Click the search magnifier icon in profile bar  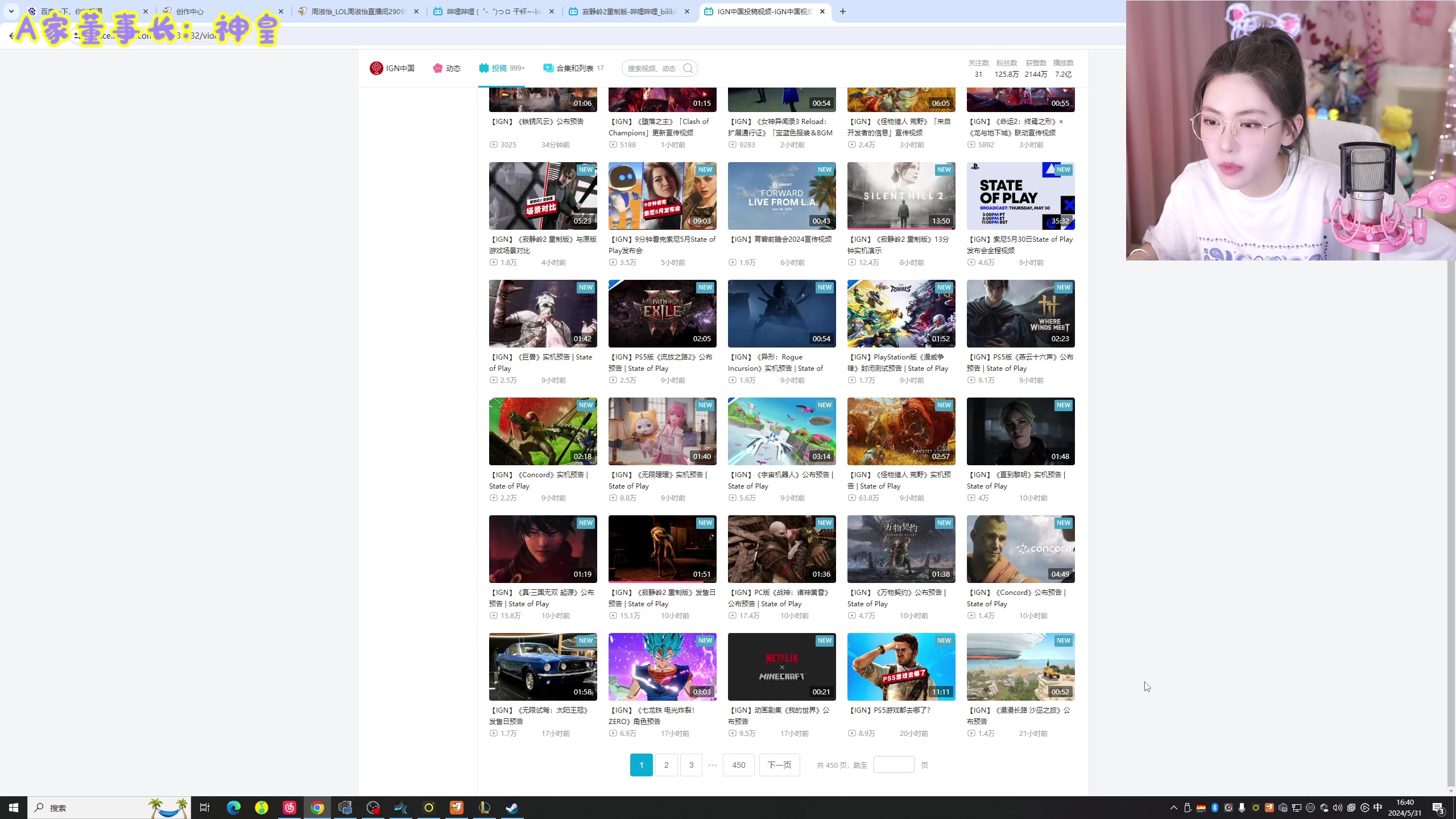point(688,68)
